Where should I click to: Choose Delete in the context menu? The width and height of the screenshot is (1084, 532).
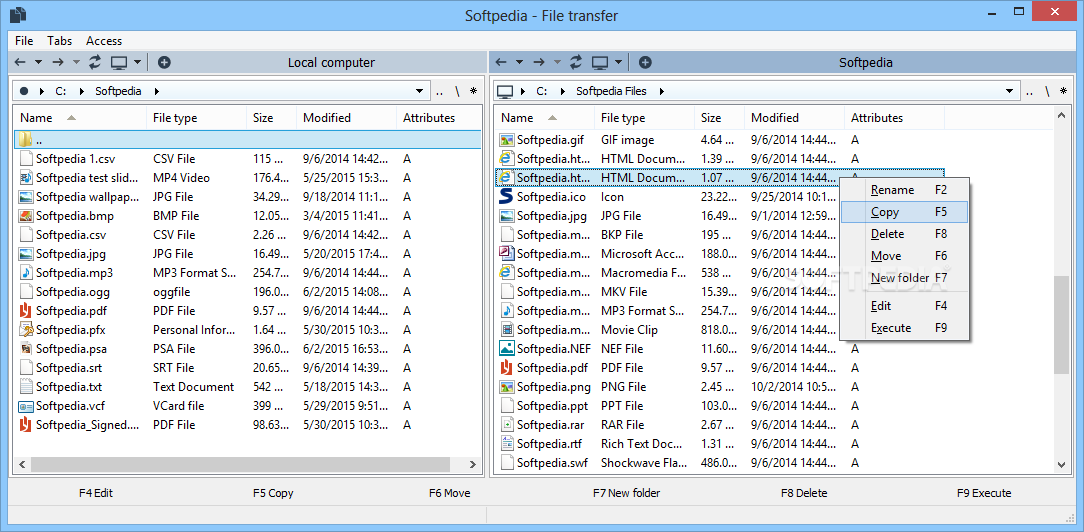click(x=904, y=234)
